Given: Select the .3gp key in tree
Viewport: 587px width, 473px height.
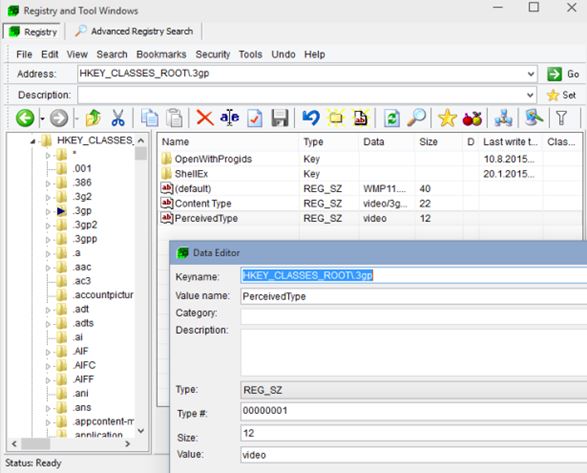Looking at the screenshot, I should [82, 211].
